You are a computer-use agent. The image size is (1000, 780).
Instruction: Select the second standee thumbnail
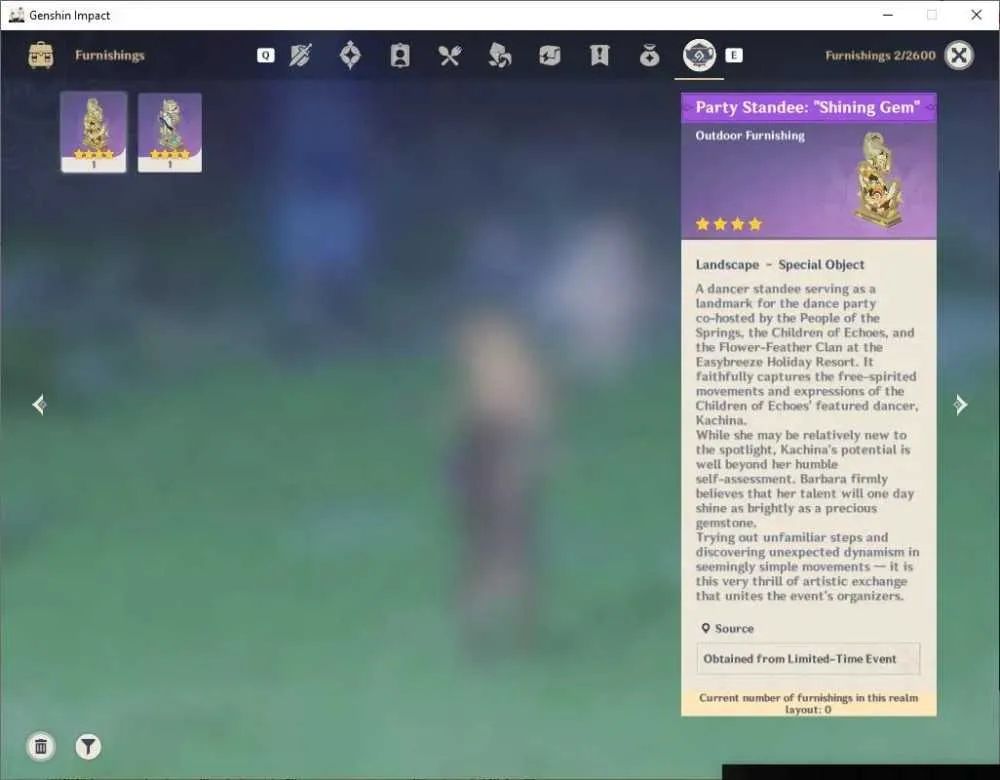coord(170,133)
